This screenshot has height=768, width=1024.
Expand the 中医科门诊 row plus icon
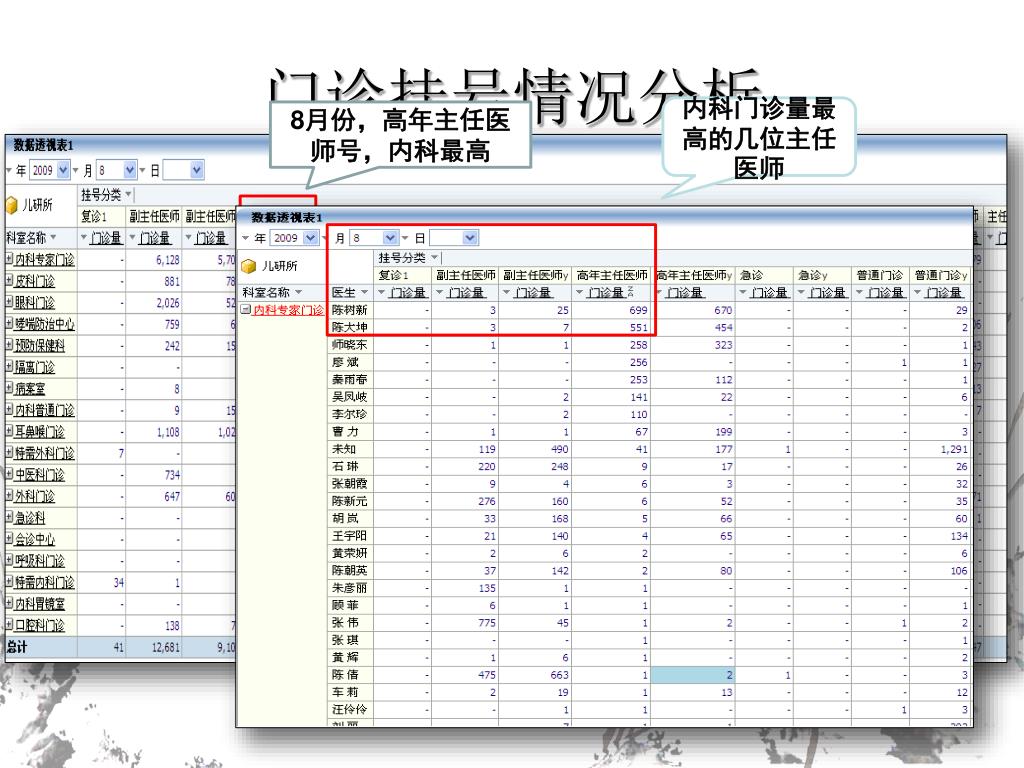click(9, 475)
